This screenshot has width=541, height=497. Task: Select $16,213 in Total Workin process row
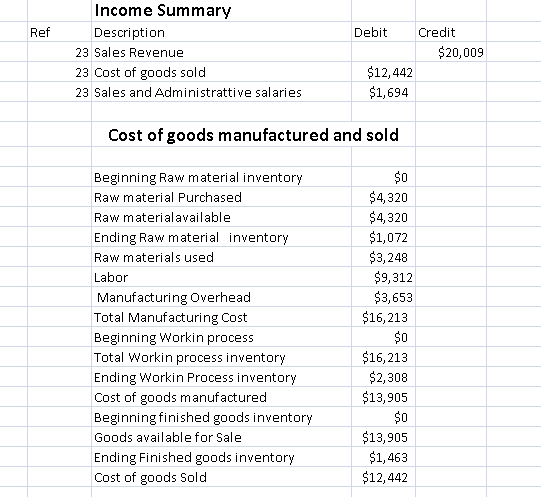pyautogui.click(x=383, y=357)
